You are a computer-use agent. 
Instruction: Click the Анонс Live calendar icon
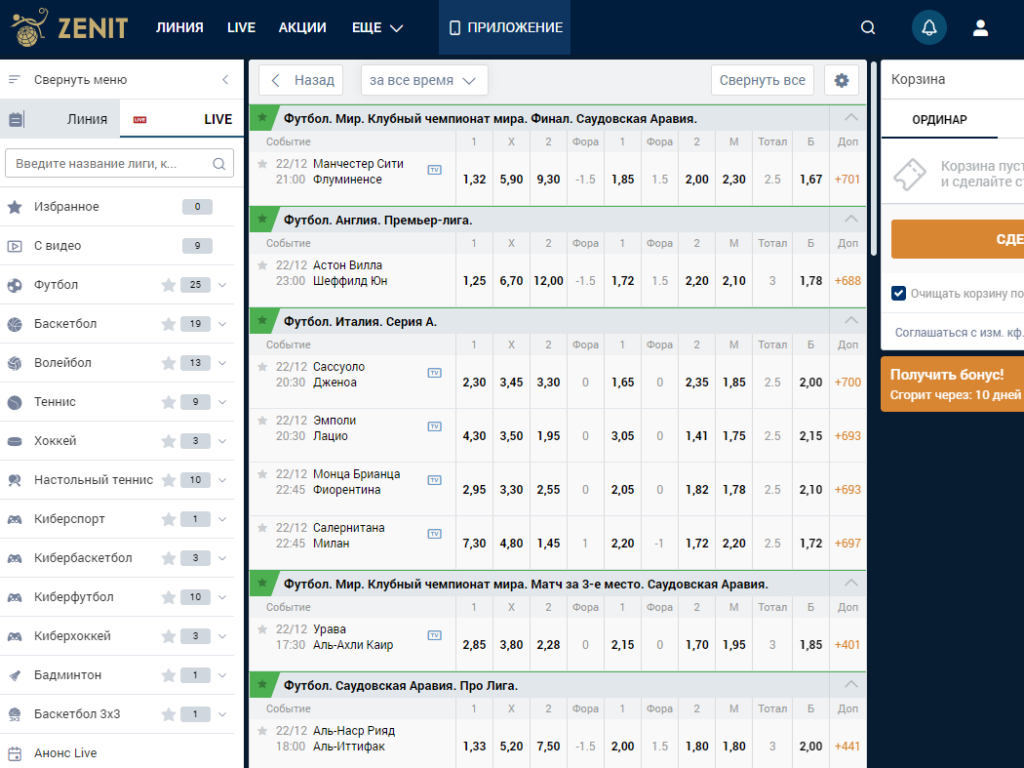tap(14, 753)
